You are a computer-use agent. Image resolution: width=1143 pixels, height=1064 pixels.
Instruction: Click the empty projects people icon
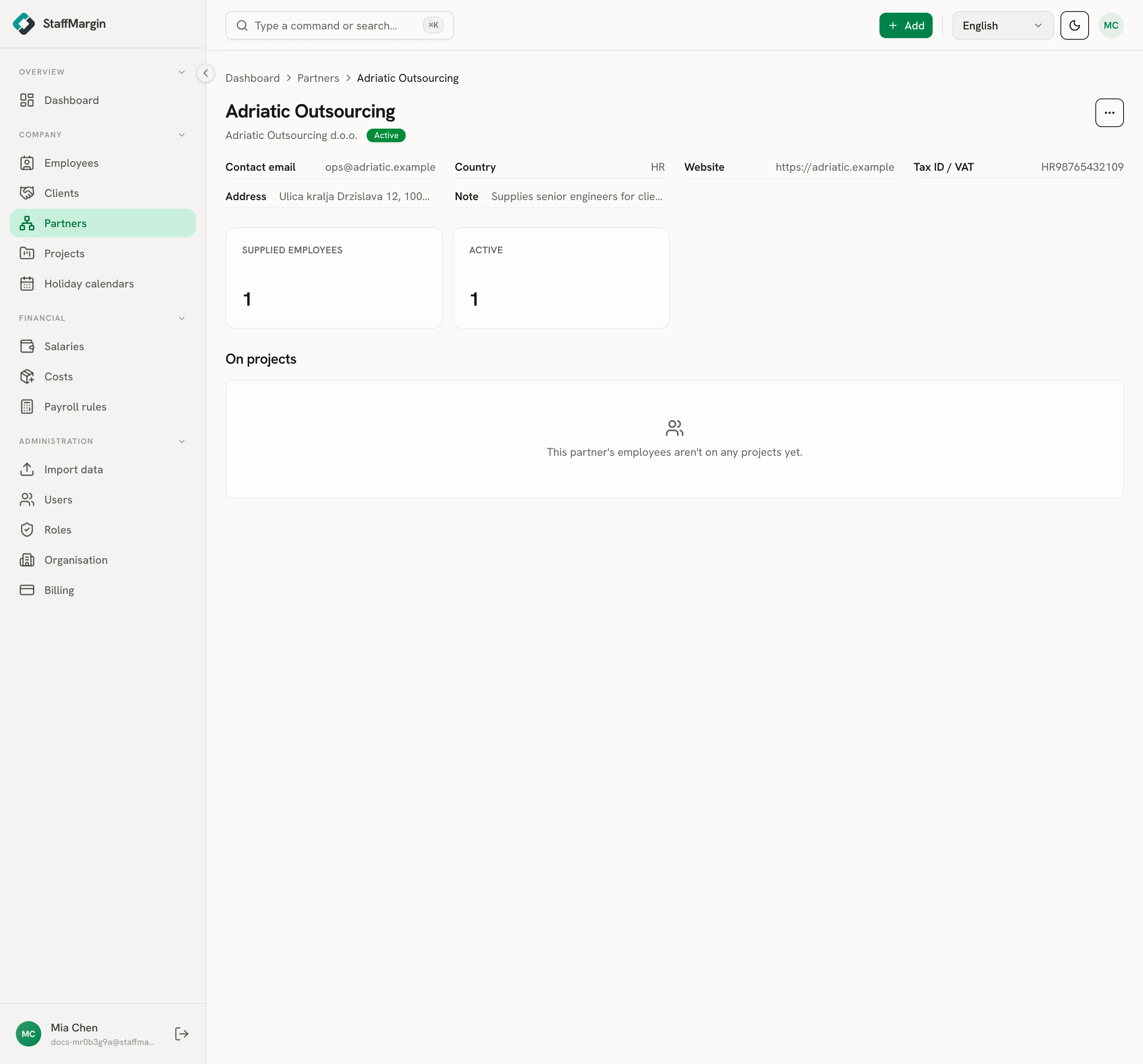(674, 428)
